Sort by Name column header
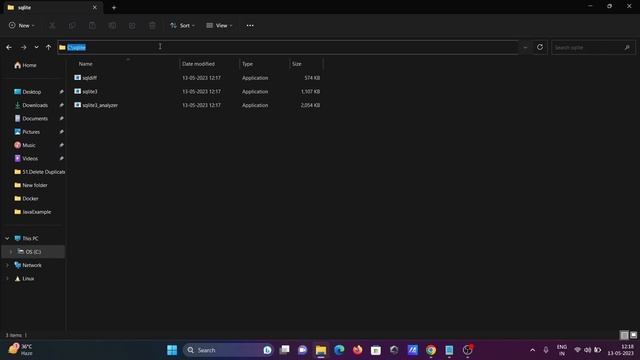 click(85, 64)
